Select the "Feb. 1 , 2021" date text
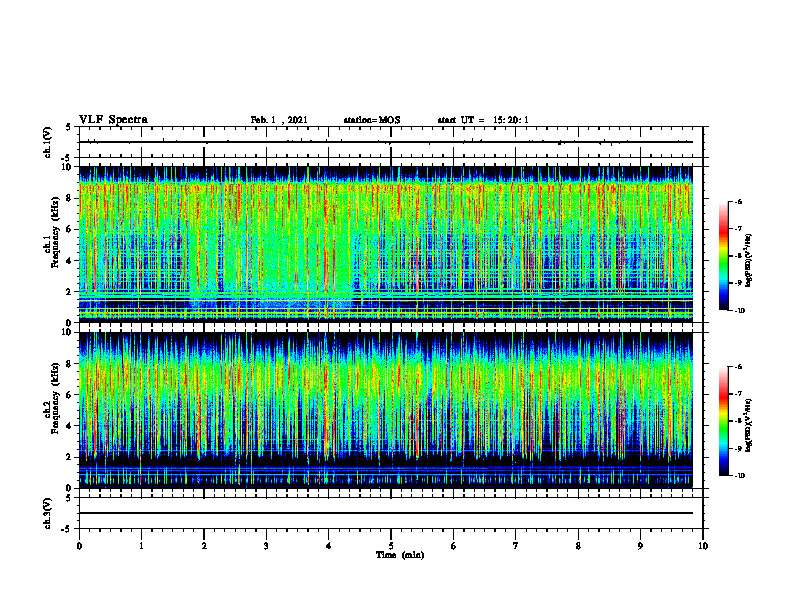Viewport: 792px width, 612px height. 279,120
